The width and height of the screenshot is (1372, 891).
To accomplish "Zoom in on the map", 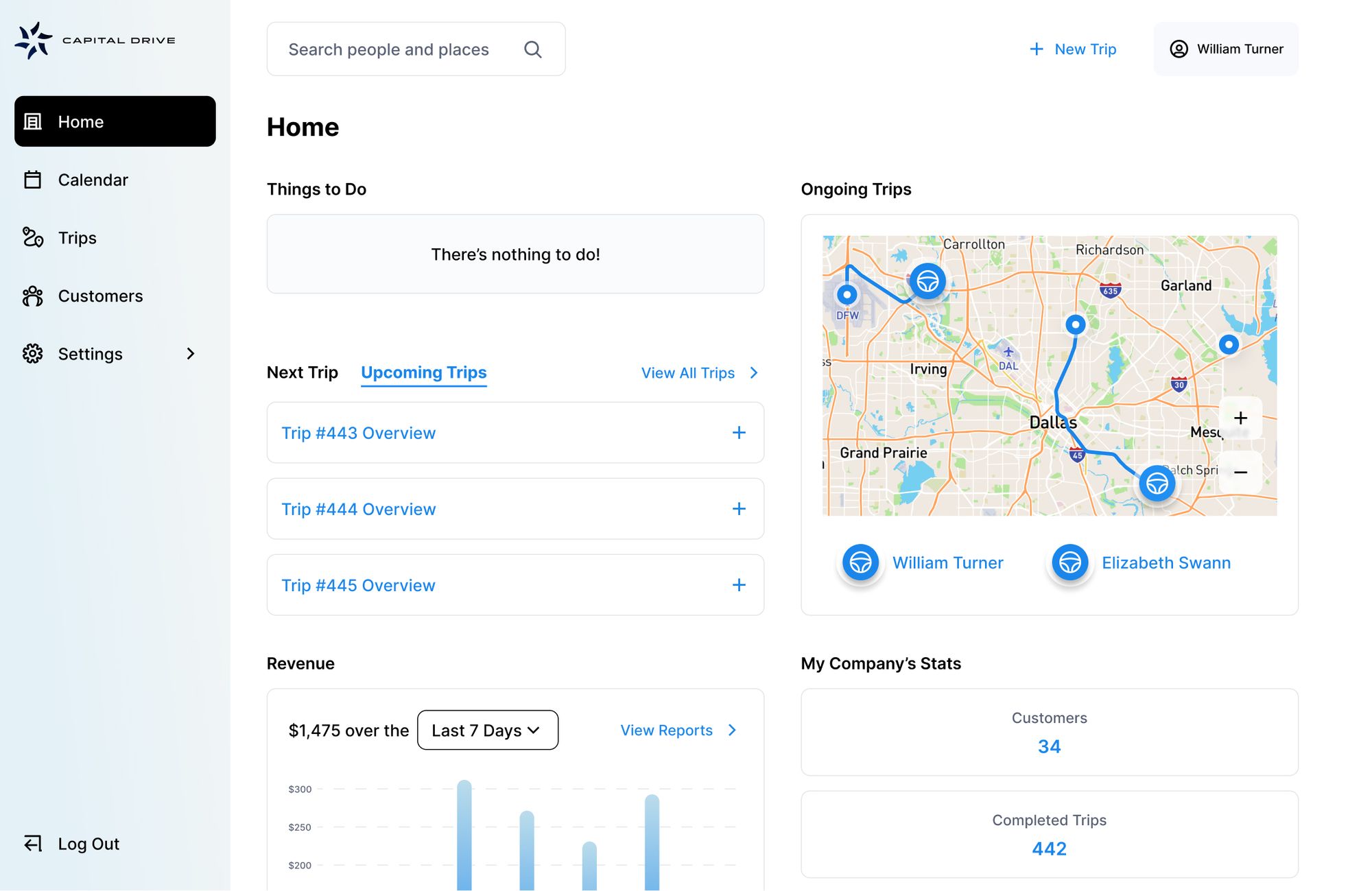I will click(x=1240, y=418).
